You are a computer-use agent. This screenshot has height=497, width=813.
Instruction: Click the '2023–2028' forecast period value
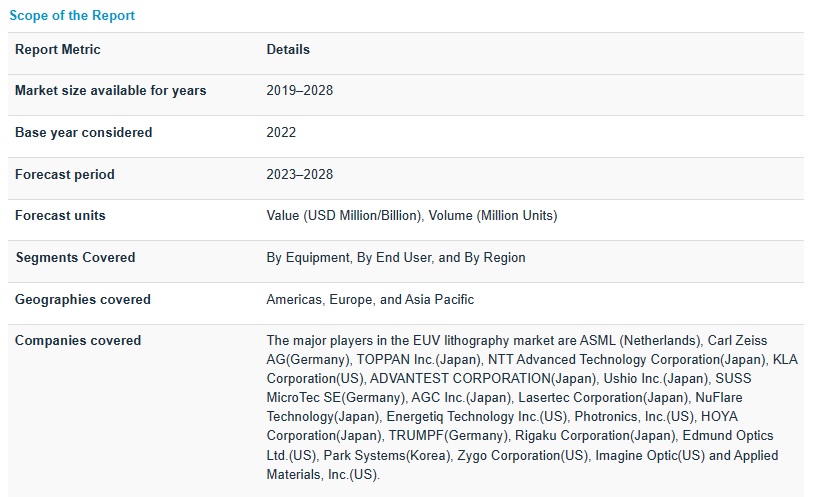click(x=299, y=175)
